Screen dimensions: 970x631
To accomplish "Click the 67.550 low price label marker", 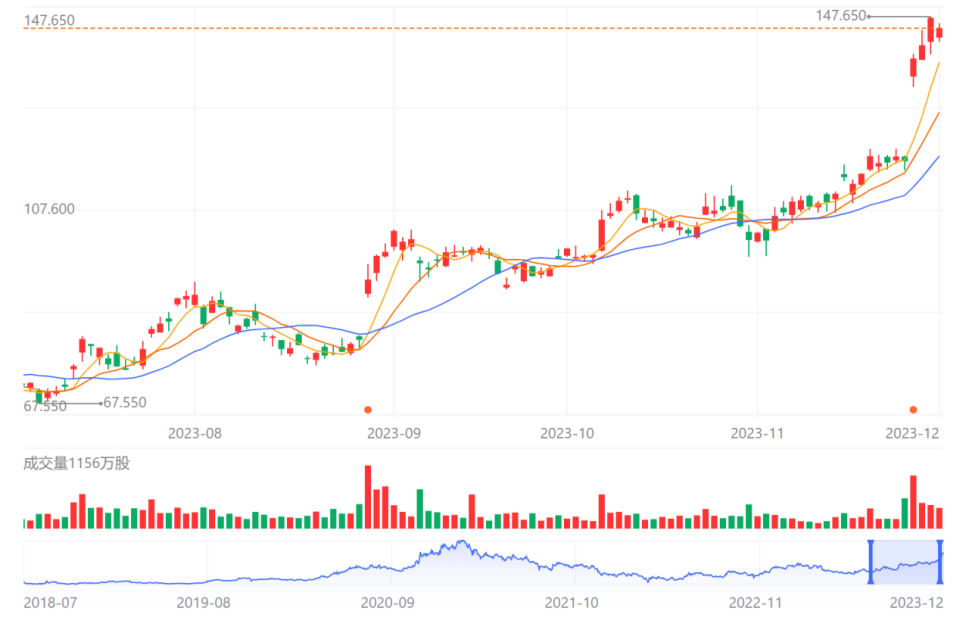I will click(125, 403).
